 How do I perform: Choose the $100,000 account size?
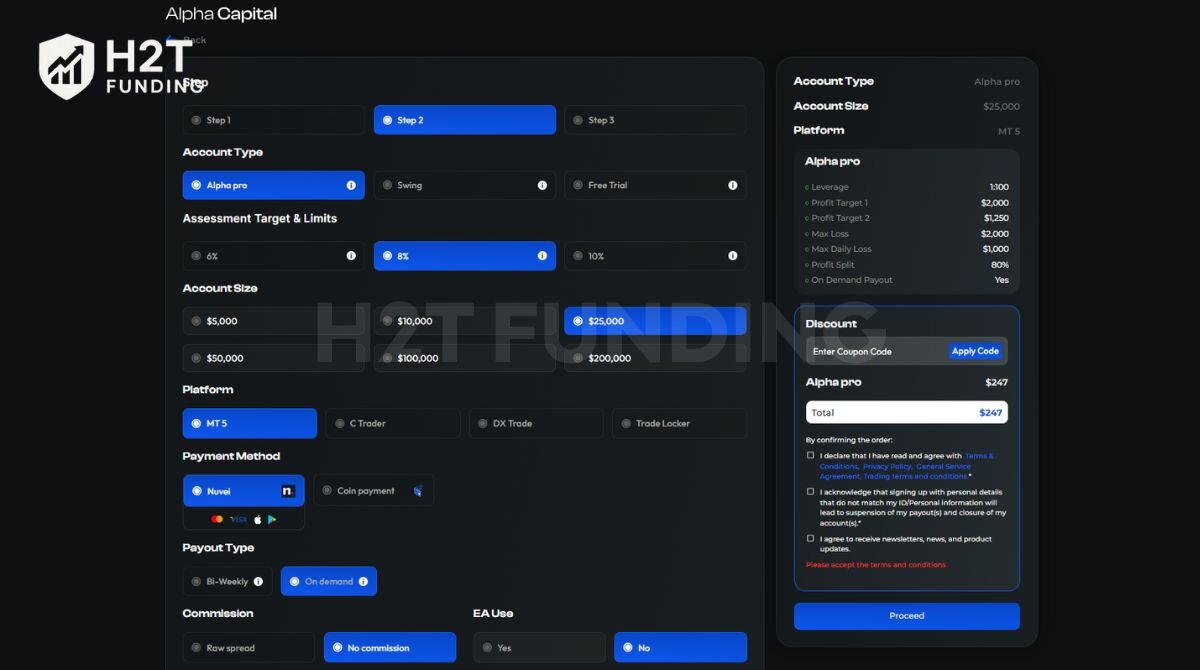tap(464, 358)
